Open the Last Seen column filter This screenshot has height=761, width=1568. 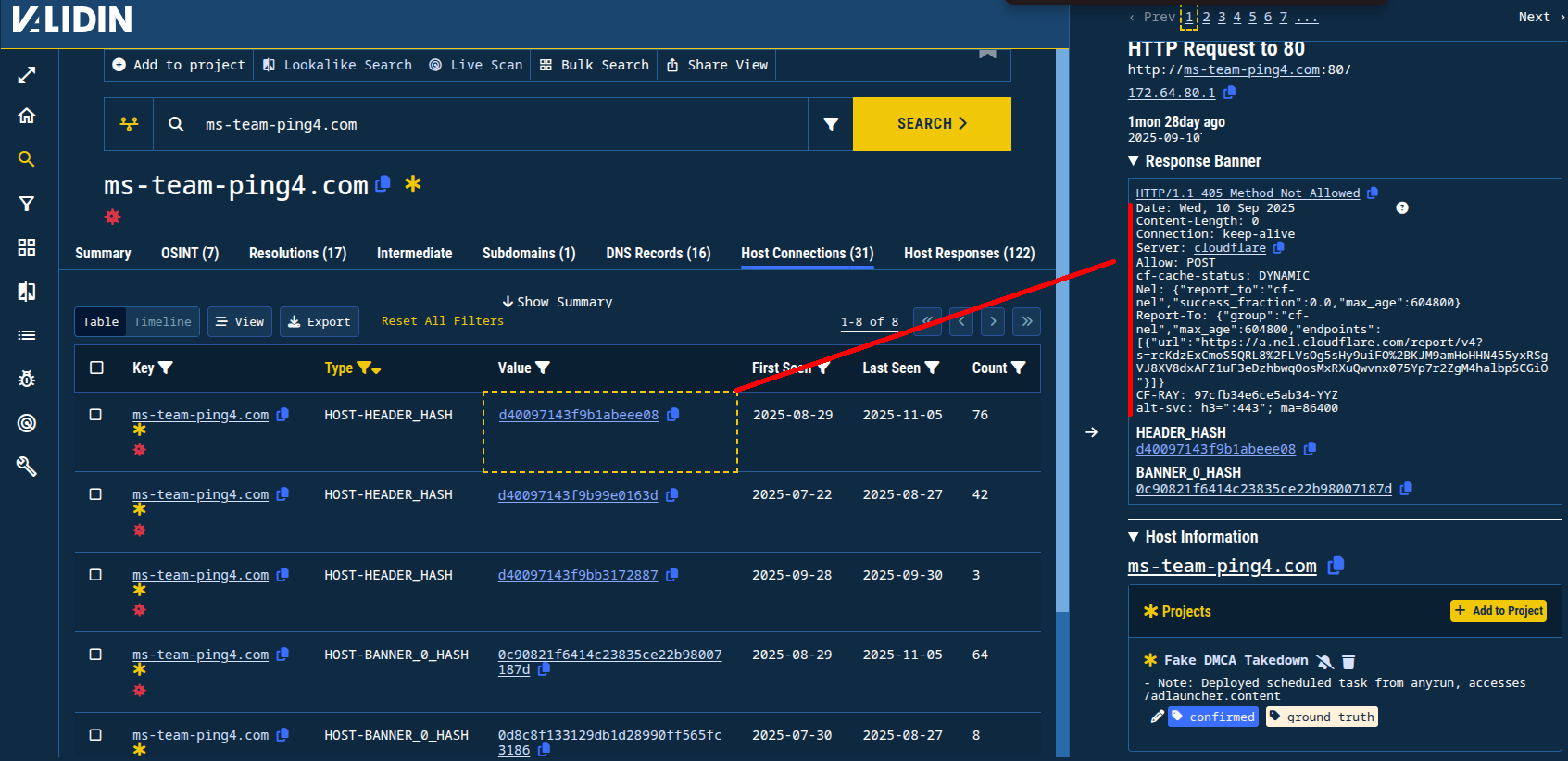tap(932, 368)
